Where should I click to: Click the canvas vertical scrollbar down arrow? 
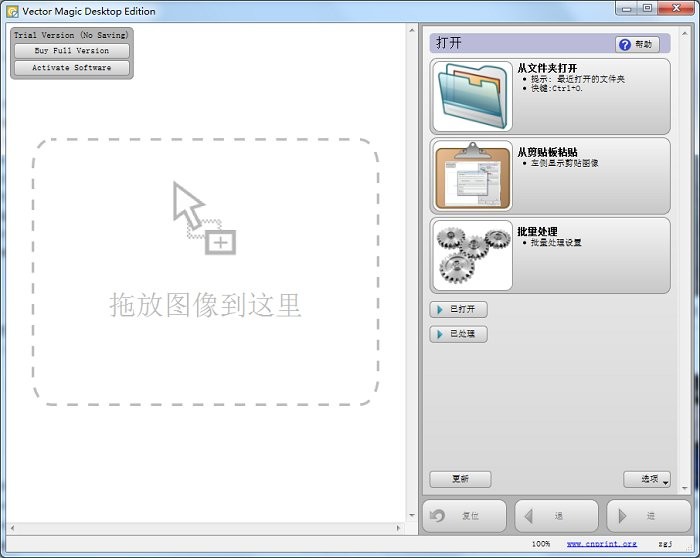[412, 516]
